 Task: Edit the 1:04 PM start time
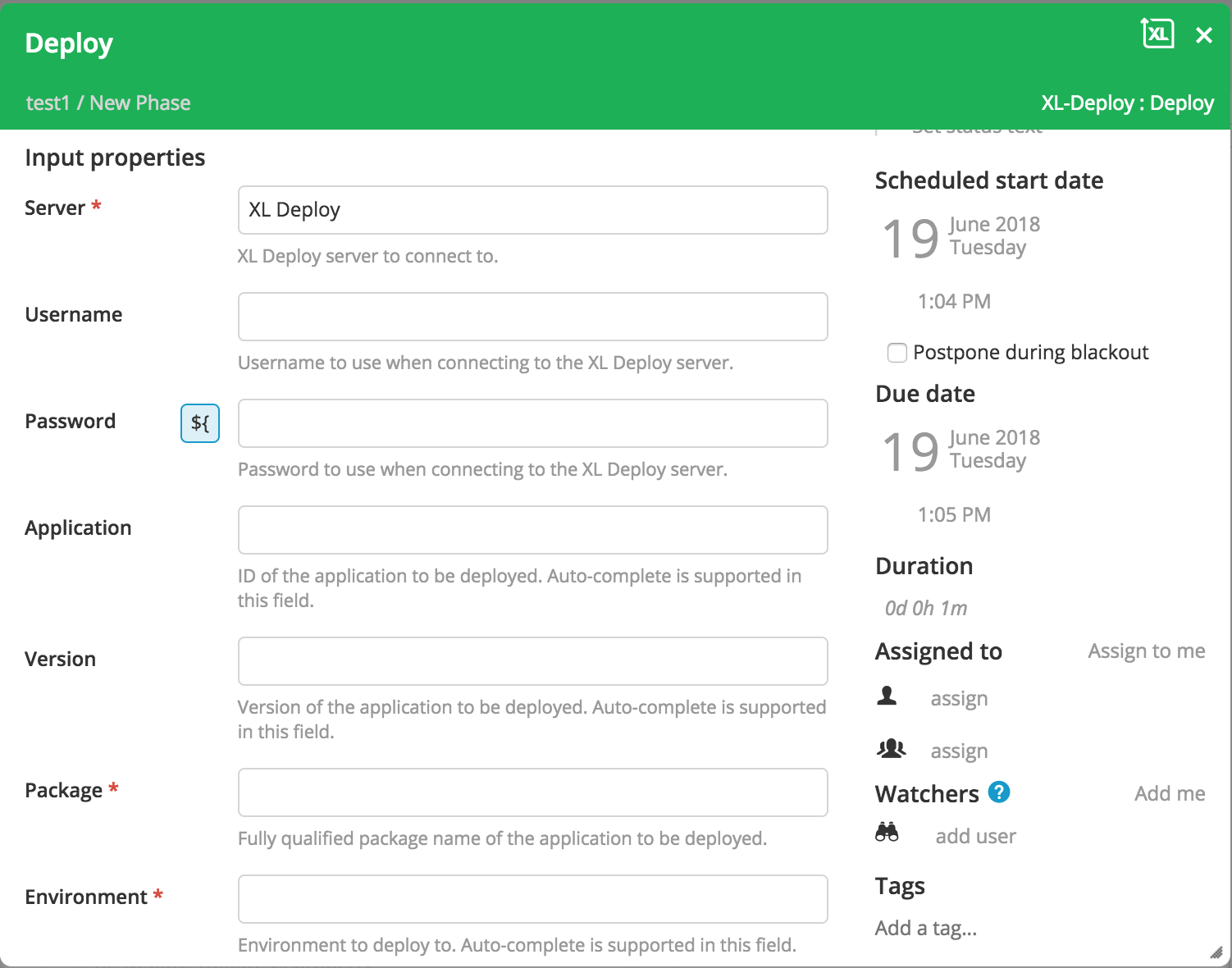tap(954, 302)
